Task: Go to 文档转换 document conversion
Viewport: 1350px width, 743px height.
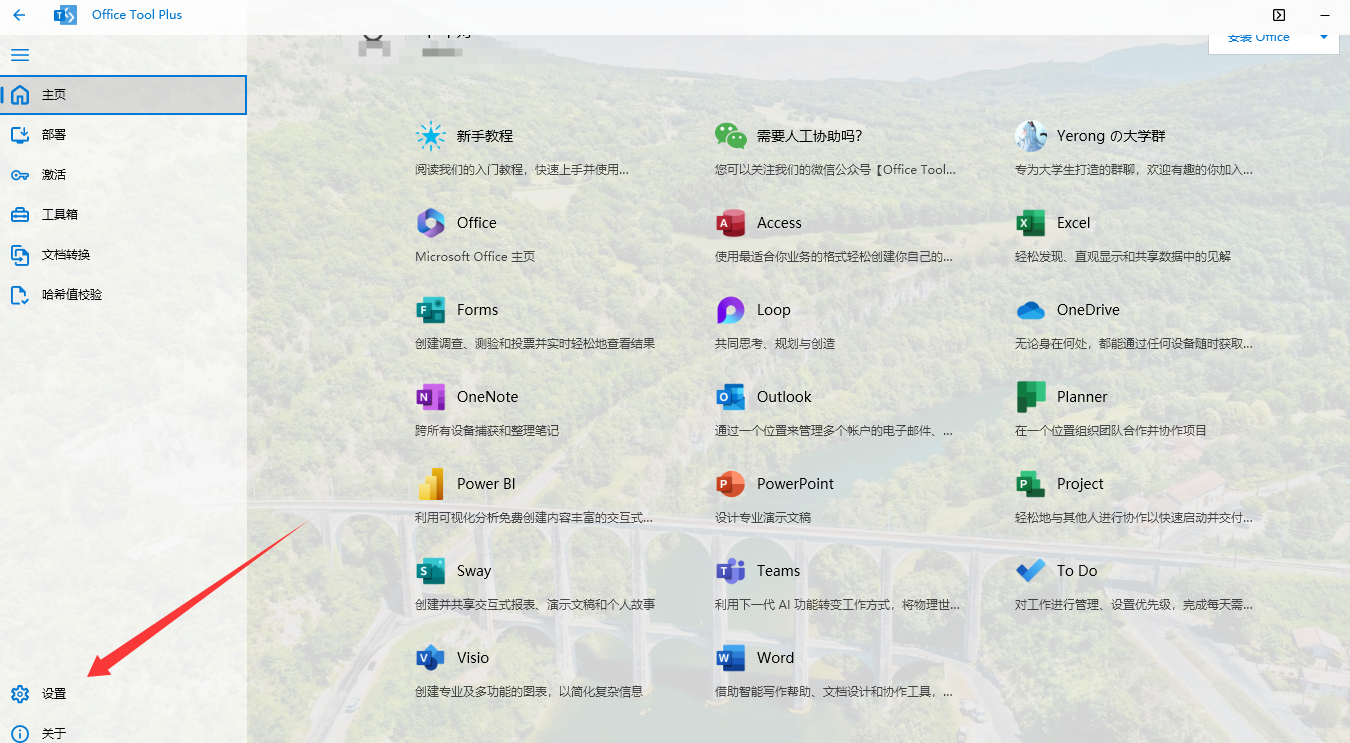Action: pos(124,255)
